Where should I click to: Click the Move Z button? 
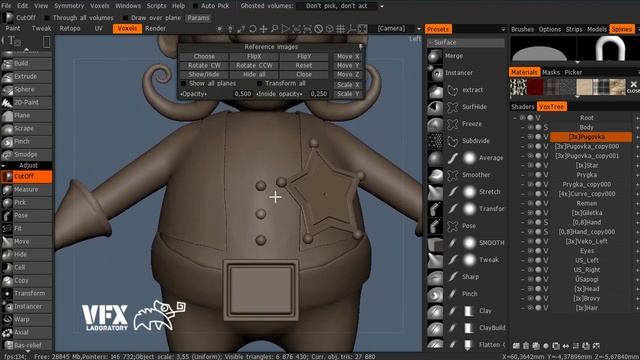(348, 75)
